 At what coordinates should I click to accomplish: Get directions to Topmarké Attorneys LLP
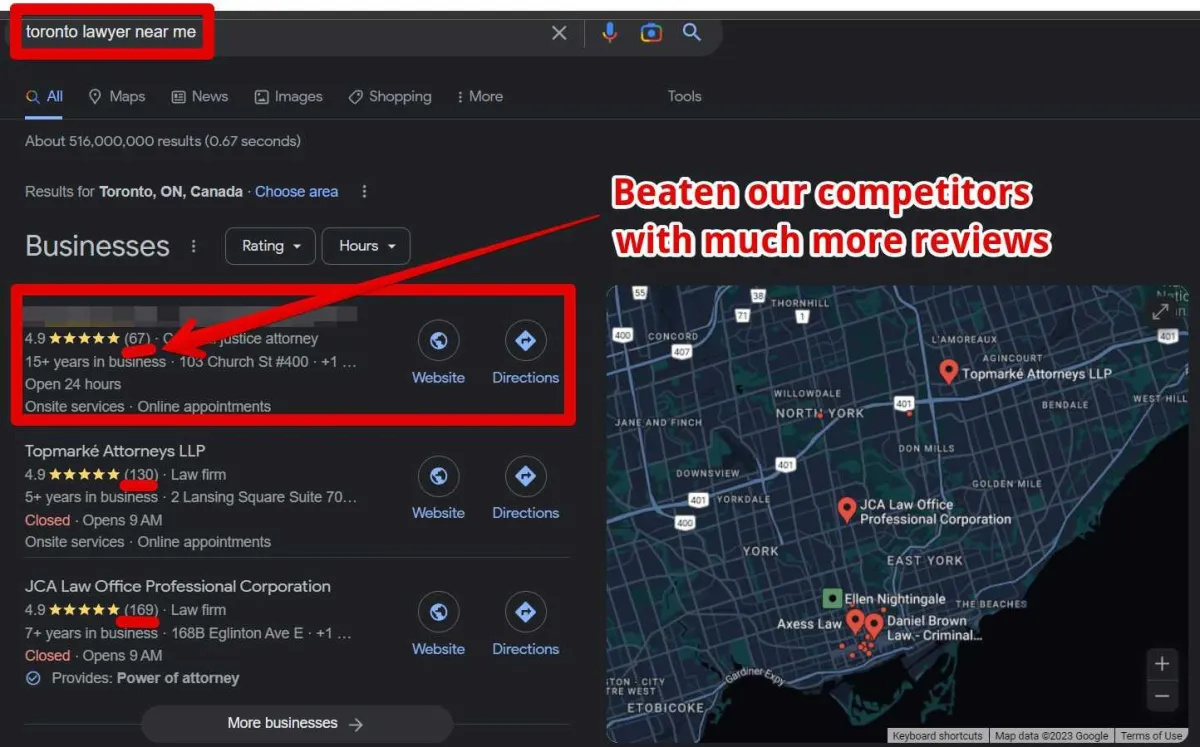tap(525, 488)
